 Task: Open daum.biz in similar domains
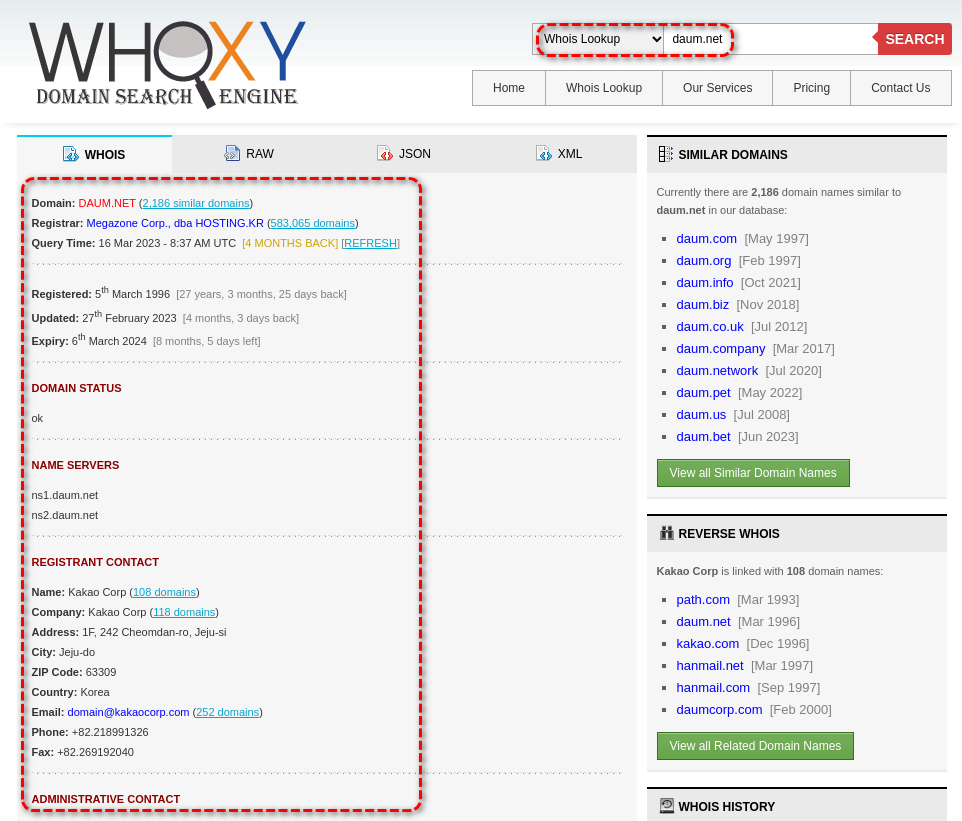(x=702, y=305)
